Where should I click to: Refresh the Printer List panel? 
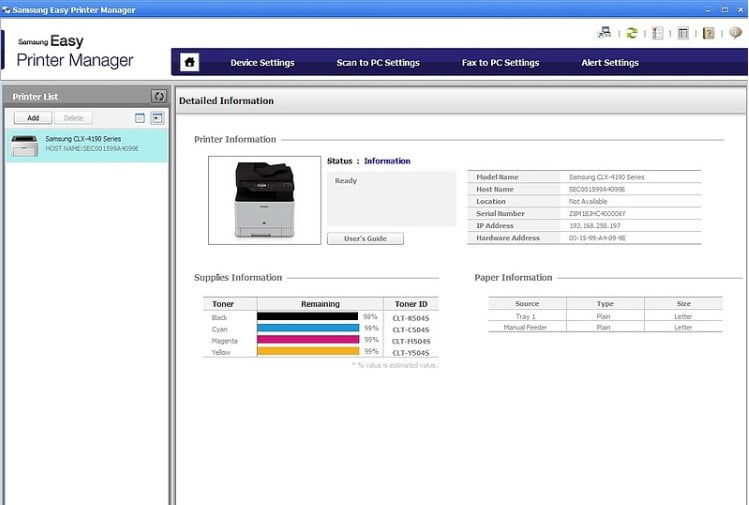pyautogui.click(x=159, y=97)
